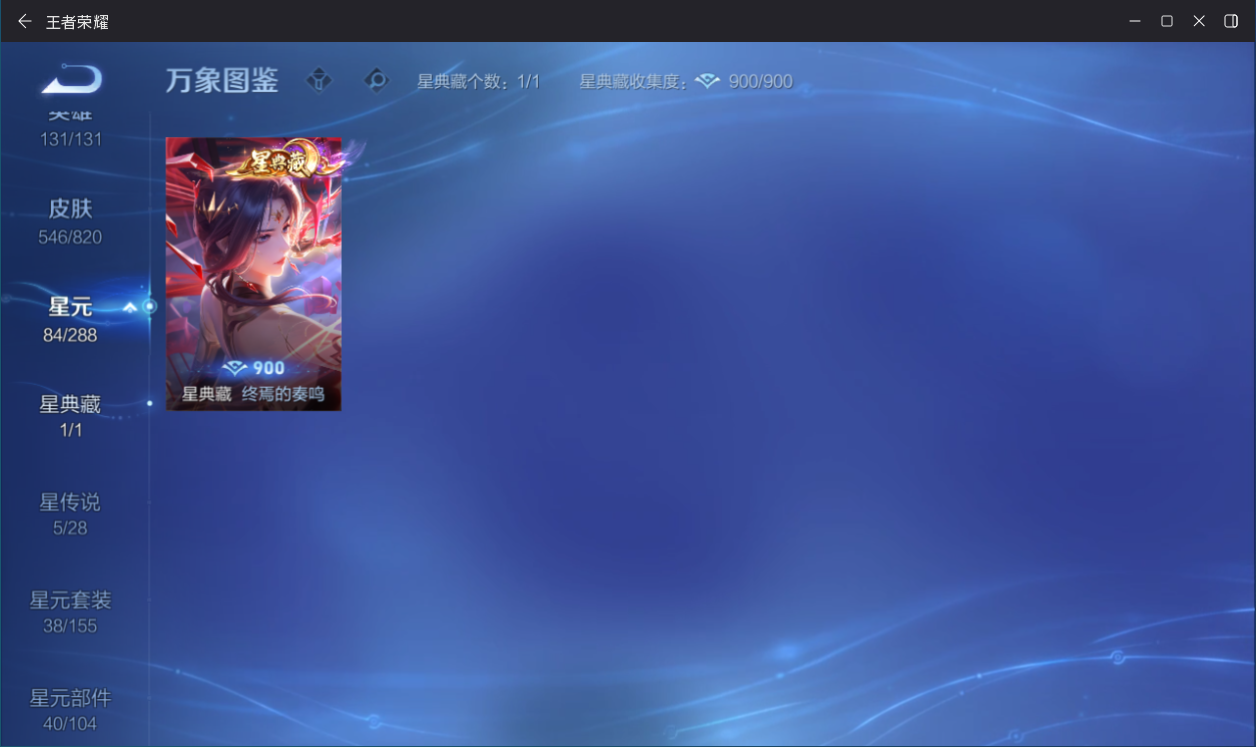Screen dimensions: 1256x747
Task: Return using the in-game back arrow icon
Action: (71, 79)
